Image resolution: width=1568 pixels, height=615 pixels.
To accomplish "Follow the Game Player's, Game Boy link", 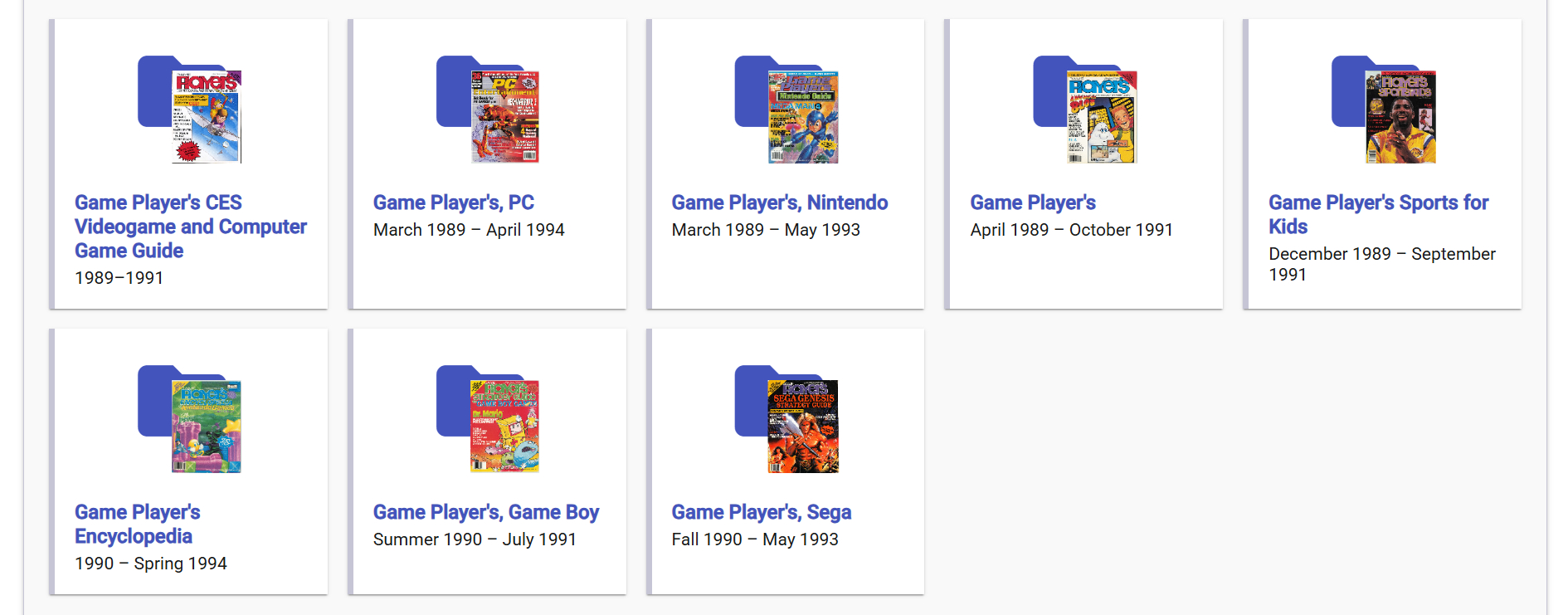I will coord(485,512).
